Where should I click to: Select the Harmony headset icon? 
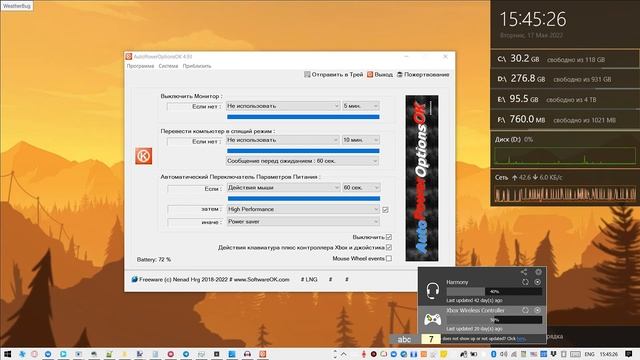point(432,291)
